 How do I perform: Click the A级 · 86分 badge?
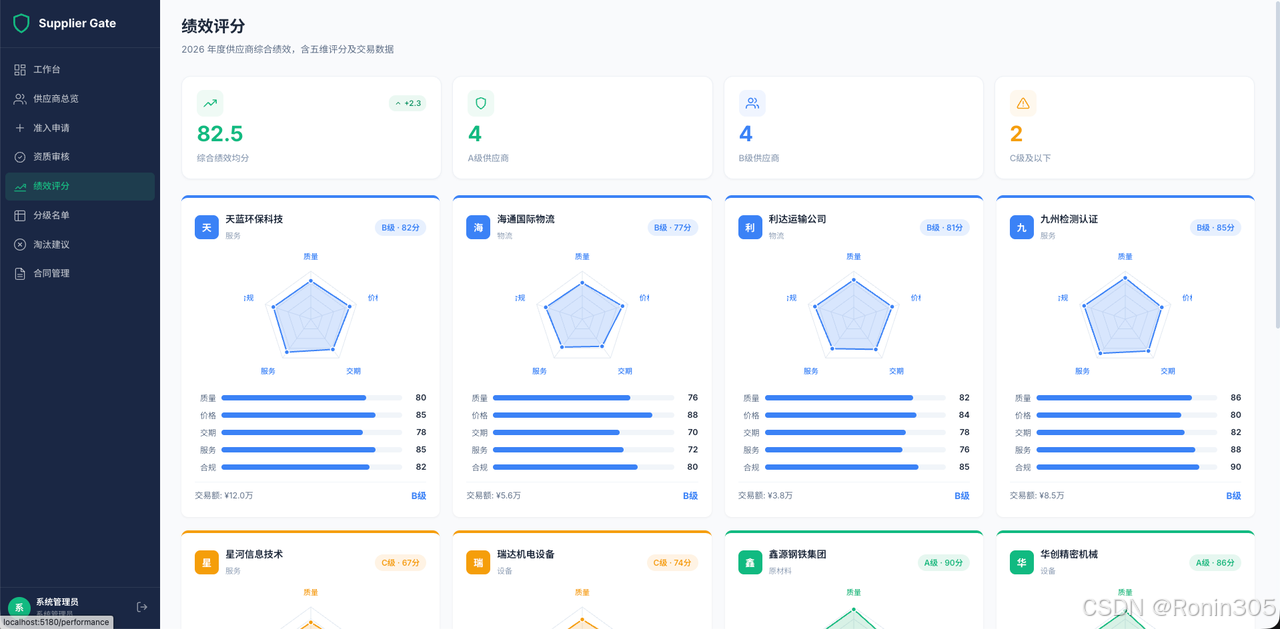tap(1216, 563)
